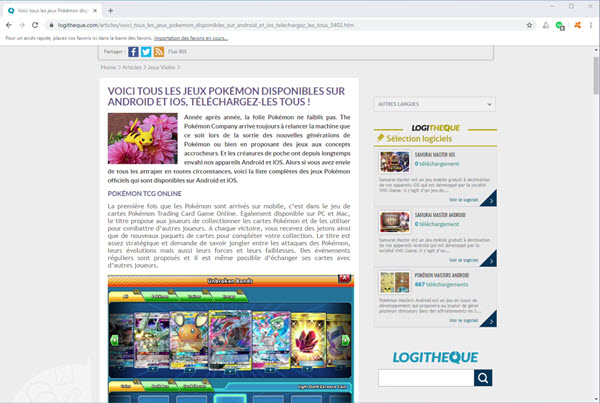
Task: Open Samurai Master iOS arrow button
Action: 489,199
